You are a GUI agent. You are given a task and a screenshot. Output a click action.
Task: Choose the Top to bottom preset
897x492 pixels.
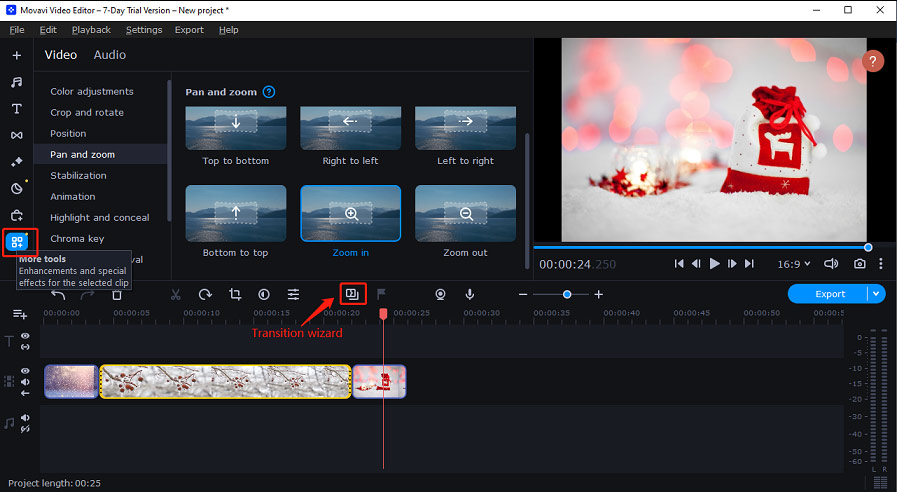[x=236, y=128]
